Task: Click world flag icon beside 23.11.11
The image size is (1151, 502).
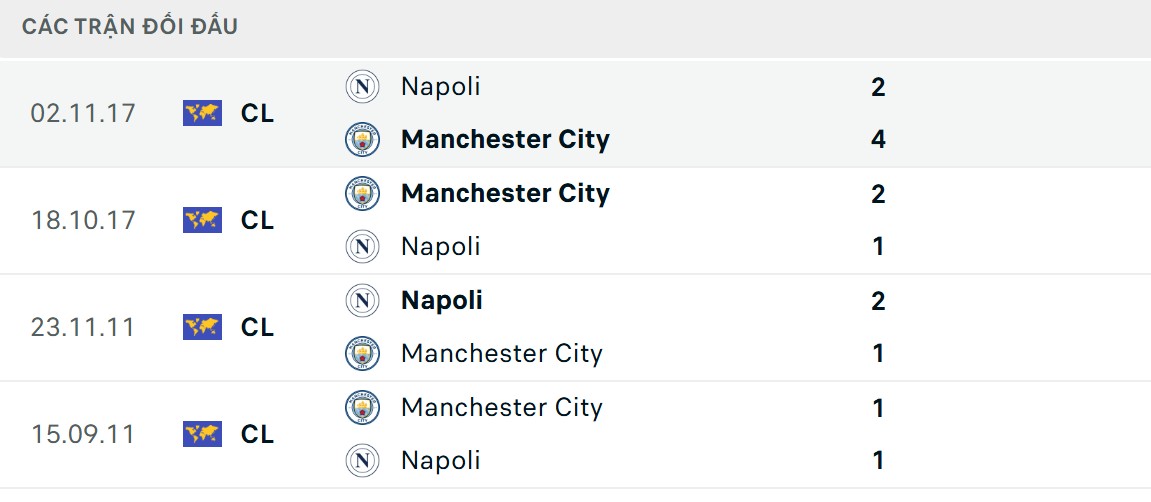Action: 202,327
